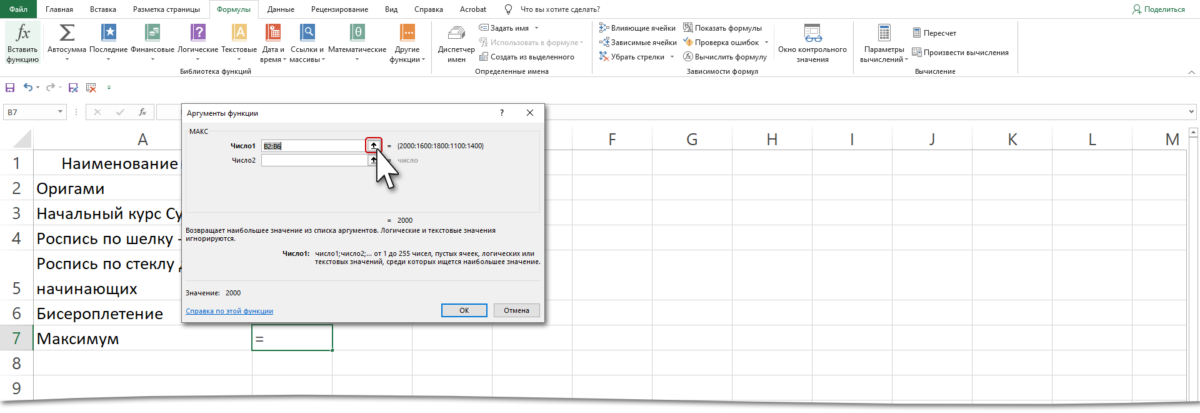This screenshot has width=1200, height=413.
Task: Click the save icon in quick access toolbar
Action: [11, 88]
